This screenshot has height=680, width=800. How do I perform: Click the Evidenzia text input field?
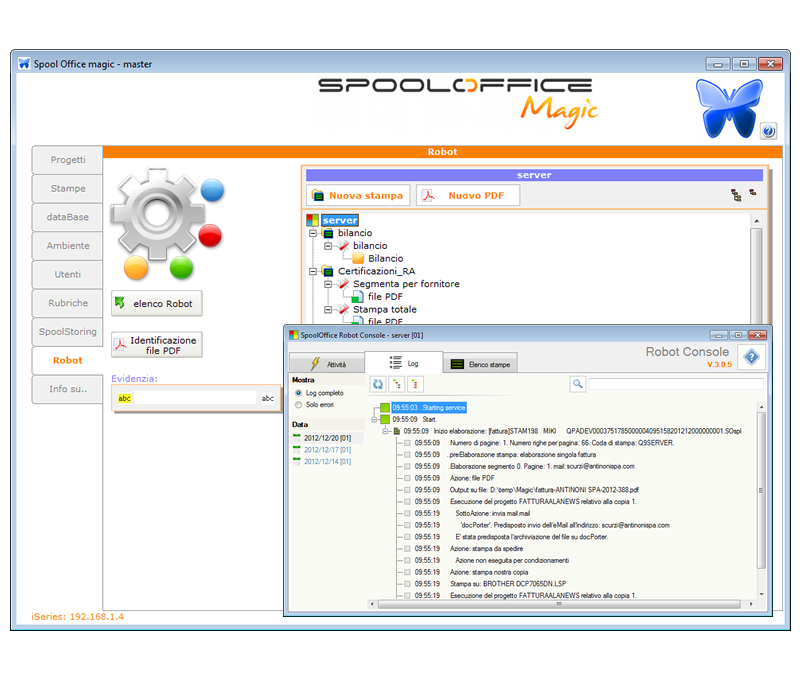point(195,398)
